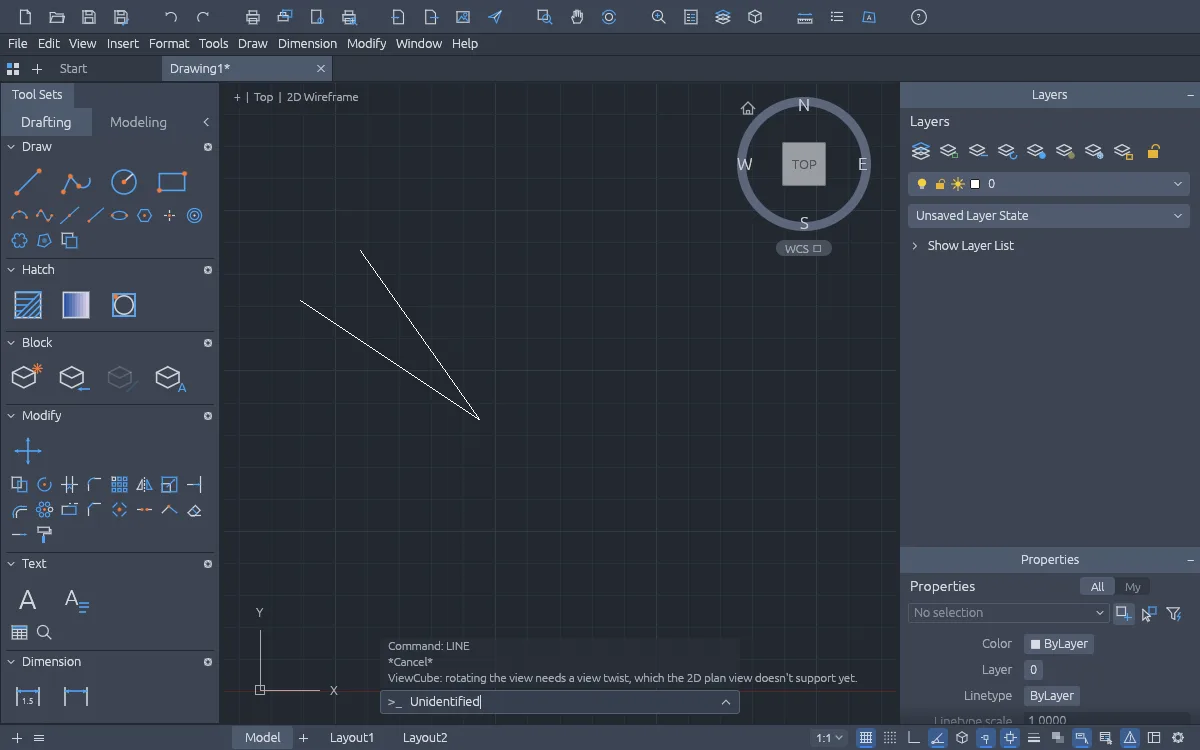The image size is (1200, 750).
Task: Click the Insert Block icon
Action: point(75,378)
